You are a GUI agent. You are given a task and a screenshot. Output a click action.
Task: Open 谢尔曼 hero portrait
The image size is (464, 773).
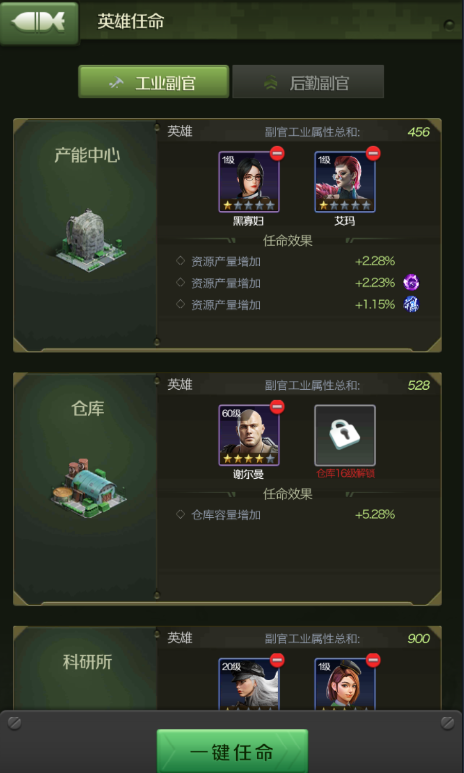pos(249,435)
